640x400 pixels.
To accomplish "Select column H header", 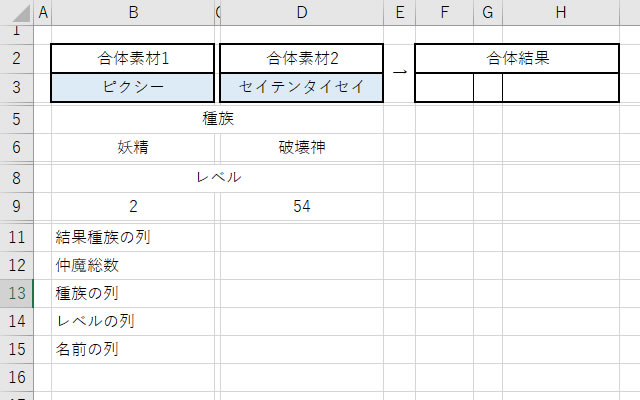I will pos(561,12).
